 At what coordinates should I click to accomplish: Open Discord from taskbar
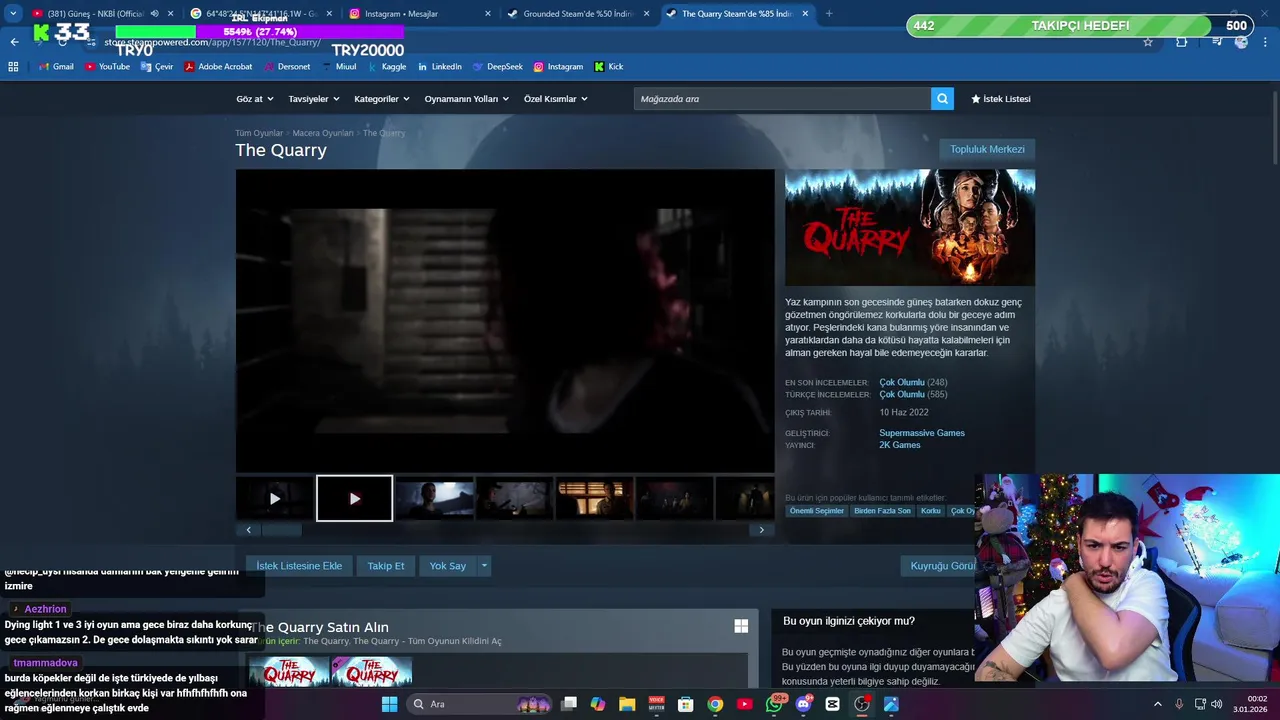804,704
